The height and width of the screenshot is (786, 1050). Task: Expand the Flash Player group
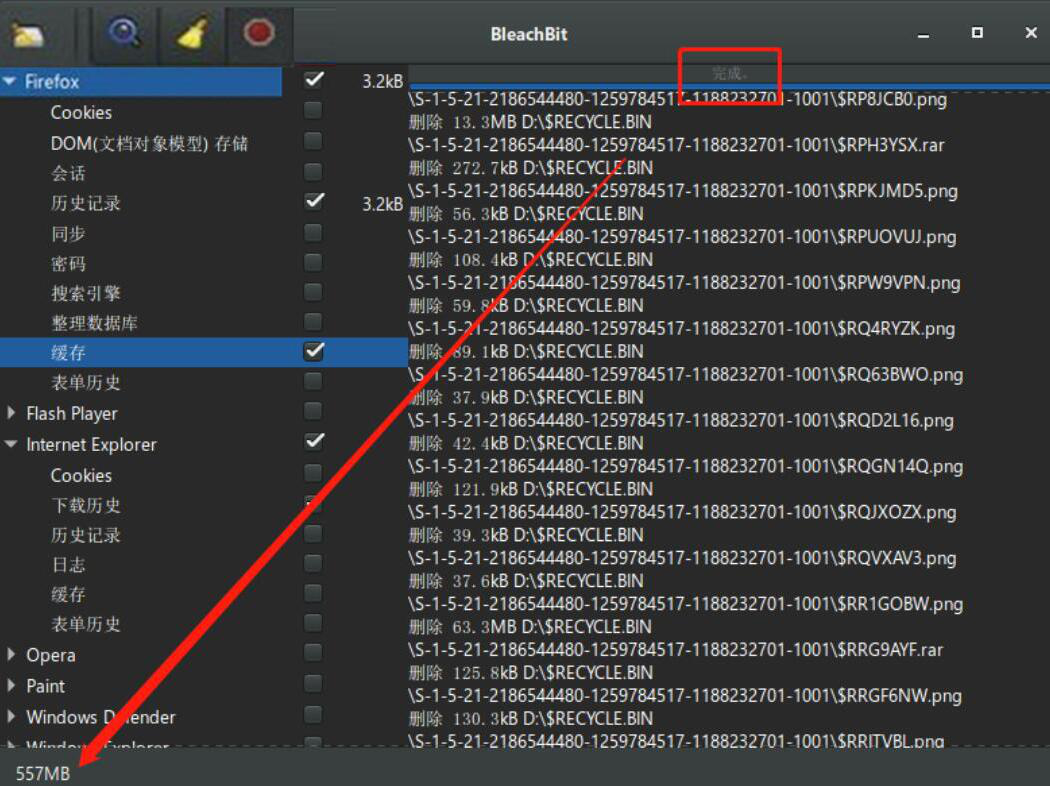tap(11, 413)
